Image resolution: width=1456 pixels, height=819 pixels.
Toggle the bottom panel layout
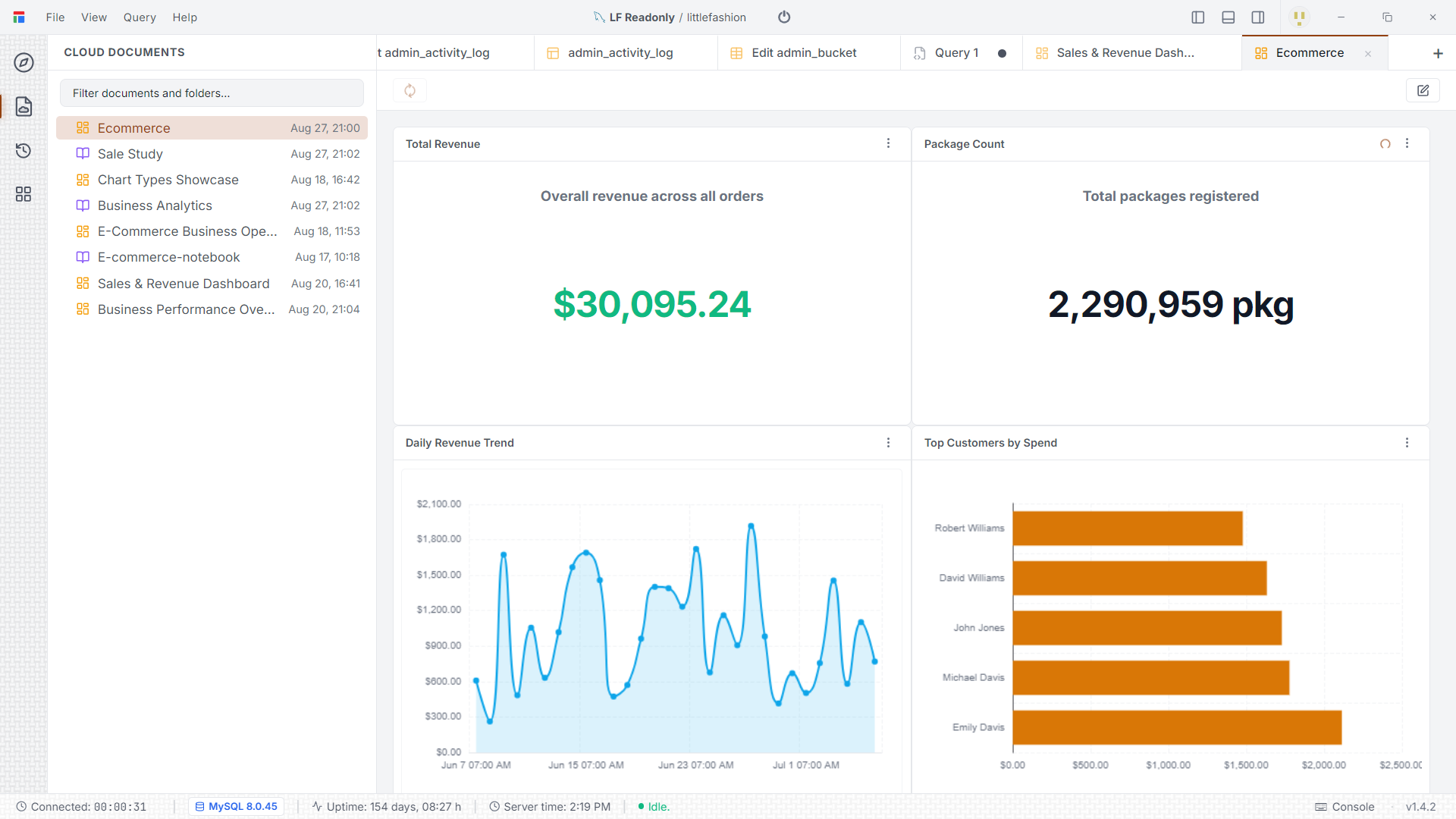click(x=1228, y=17)
